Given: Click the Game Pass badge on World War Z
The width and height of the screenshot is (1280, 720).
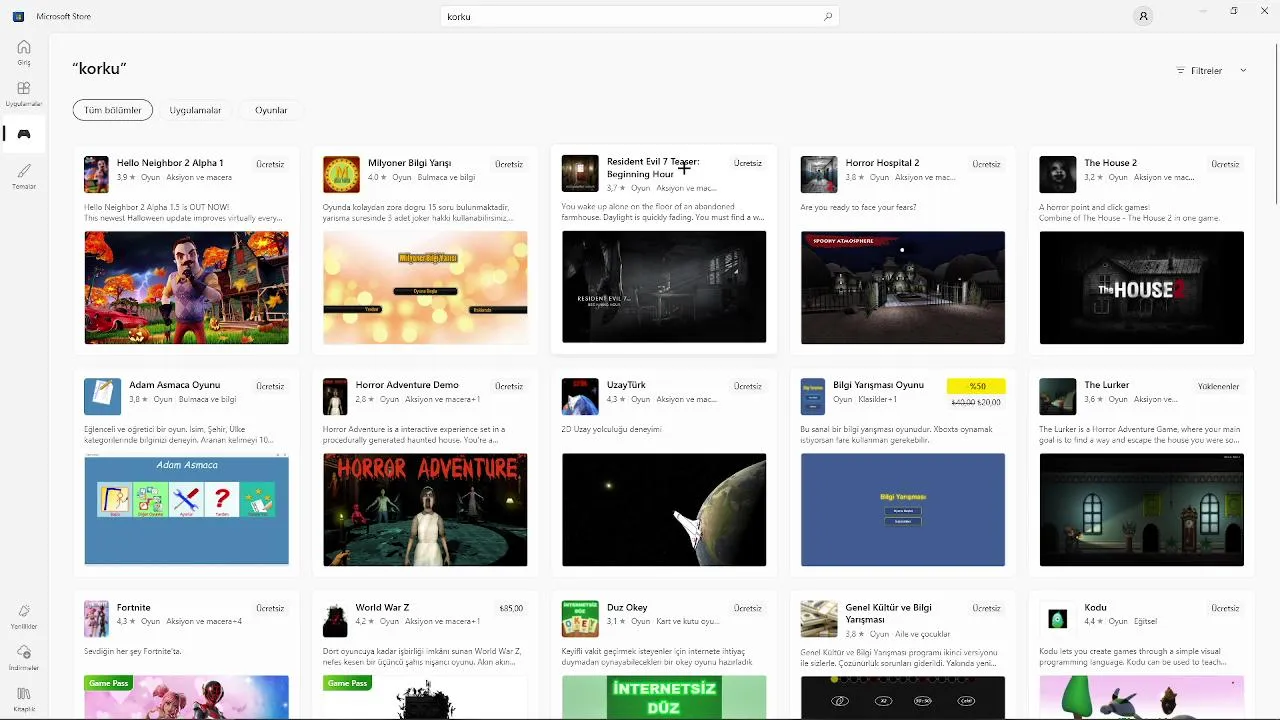Looking at the screenshot, I should tap(346, 683).
